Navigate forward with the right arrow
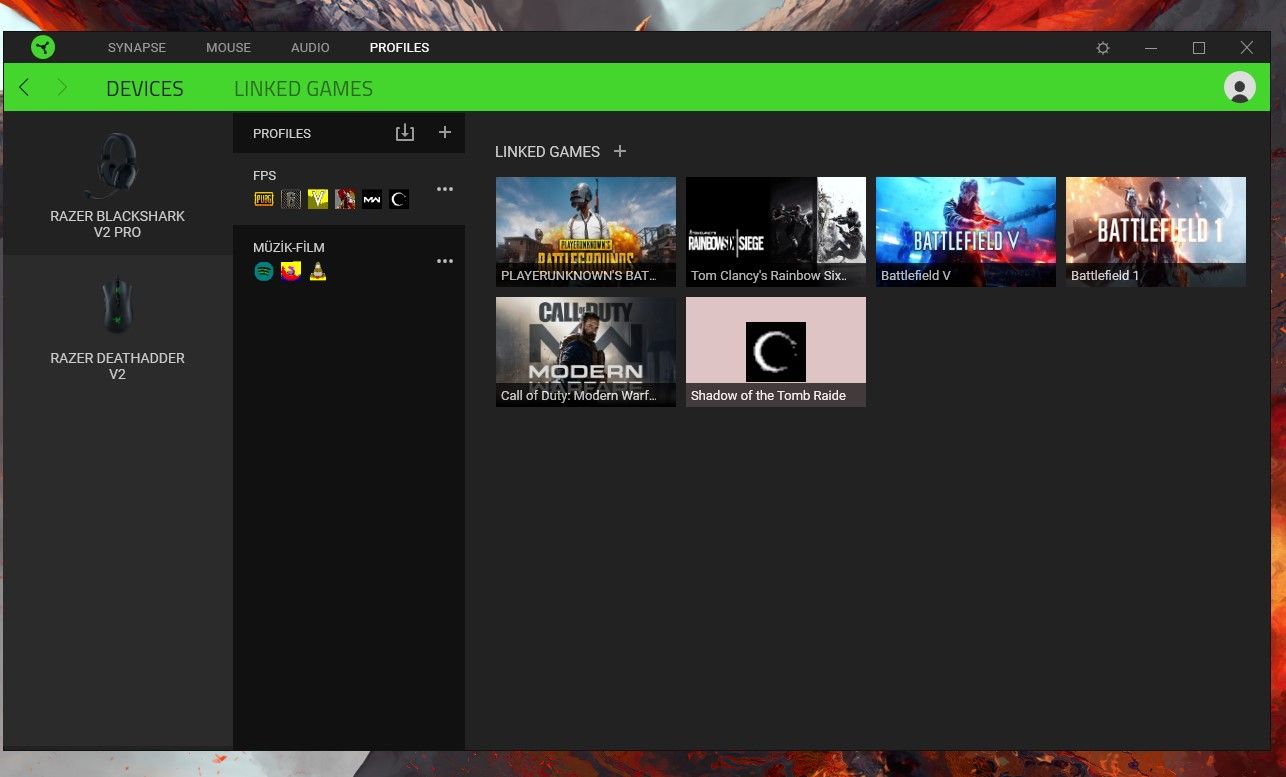The width and height of the screenshot is (1286, 777). (62, 88)
